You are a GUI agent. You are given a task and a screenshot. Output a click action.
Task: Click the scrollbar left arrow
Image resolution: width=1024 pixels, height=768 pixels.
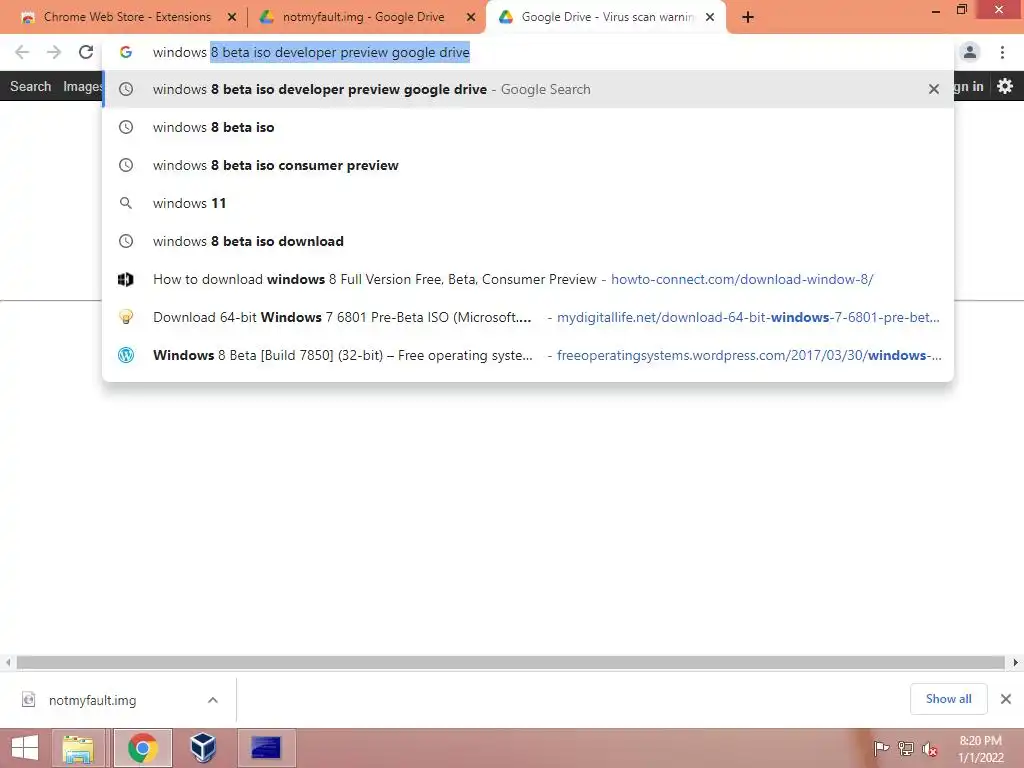pos(8,662)
